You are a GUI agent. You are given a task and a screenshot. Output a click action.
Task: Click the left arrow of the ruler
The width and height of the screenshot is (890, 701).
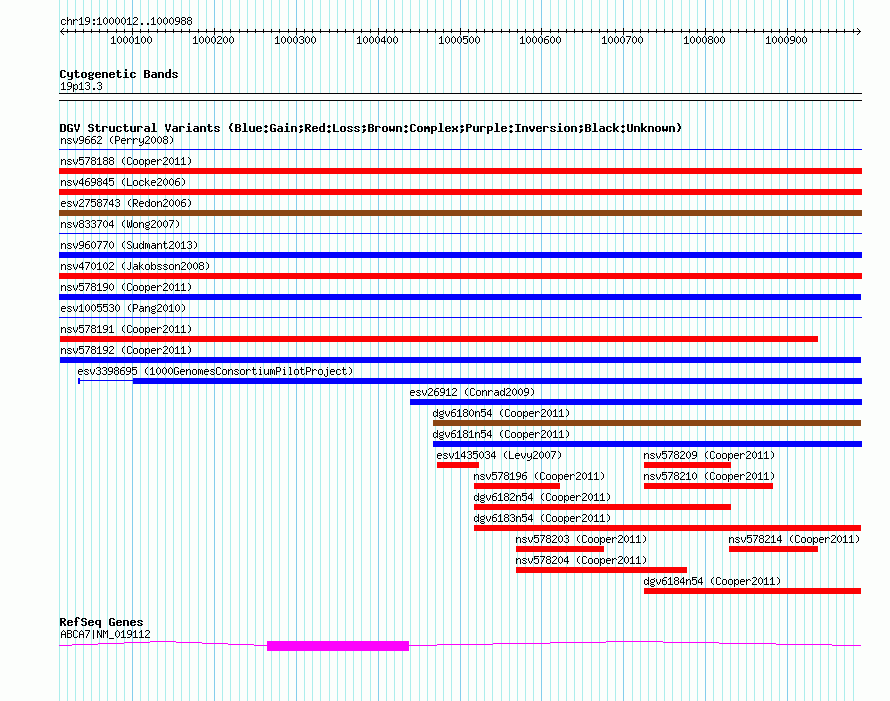62,31
